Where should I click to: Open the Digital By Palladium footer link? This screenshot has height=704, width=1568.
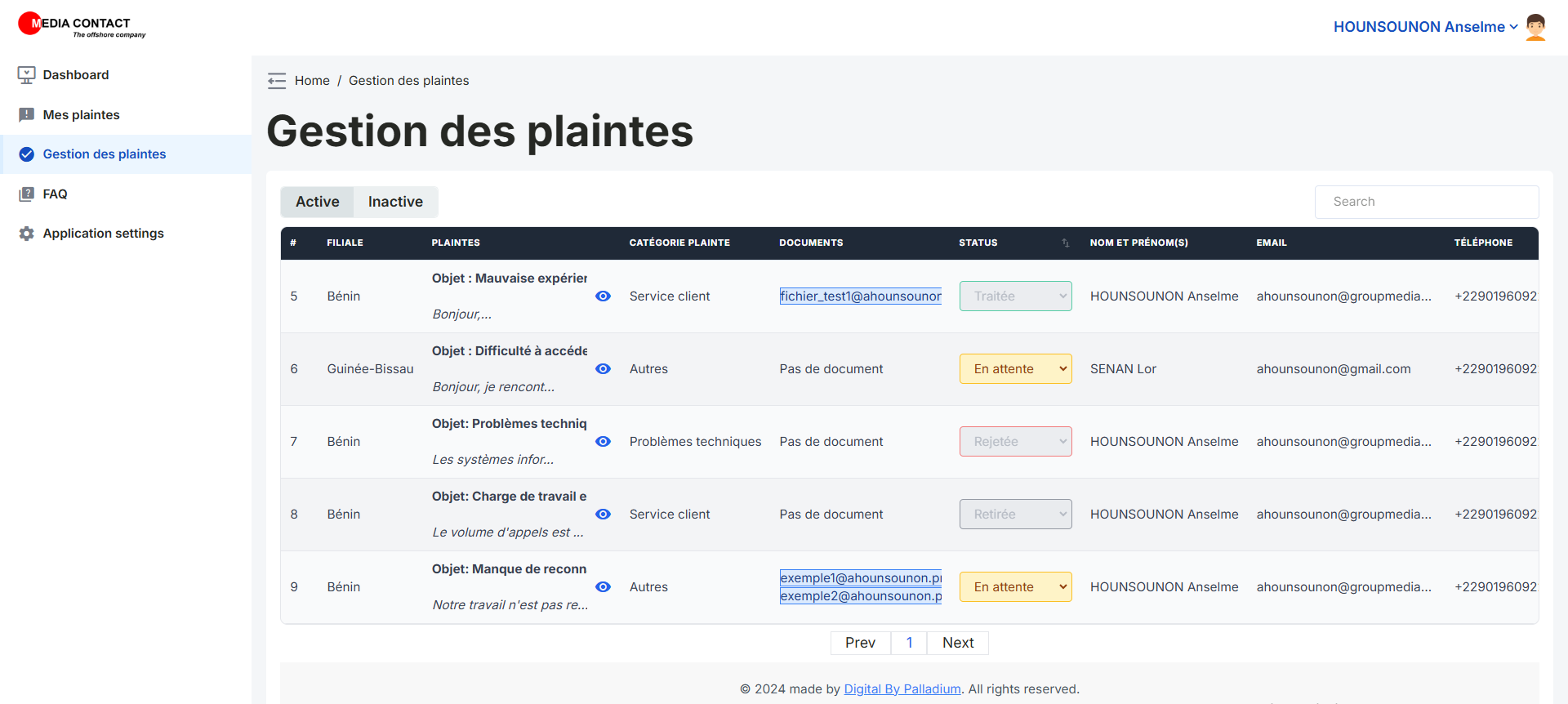pos(902,689)
